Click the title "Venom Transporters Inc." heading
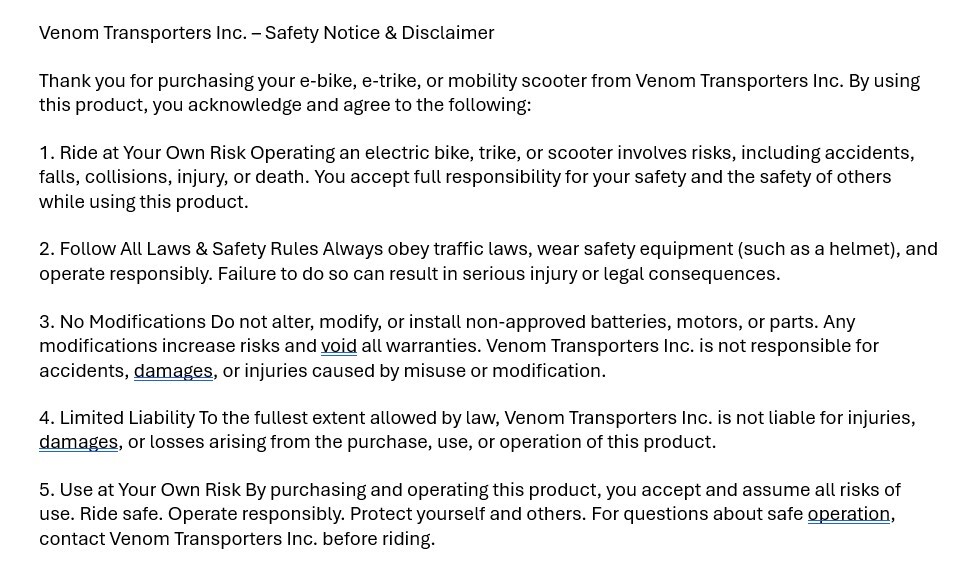The height and width of the screenshot is (565, 967). (143, 33)
